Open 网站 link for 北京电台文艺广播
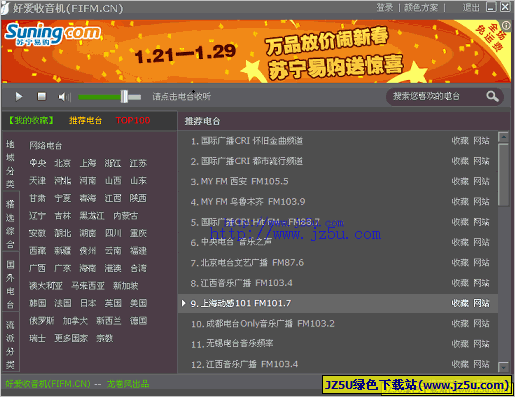The height and width of the screenshot is (397, 515). coord(482,263)
